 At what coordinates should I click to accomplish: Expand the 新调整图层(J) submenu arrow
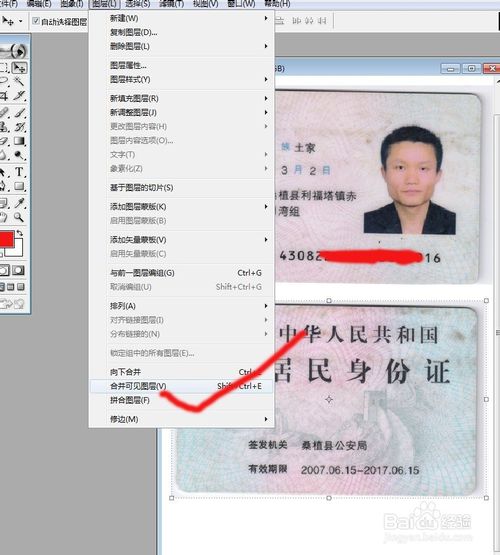(x=266, y=112)
